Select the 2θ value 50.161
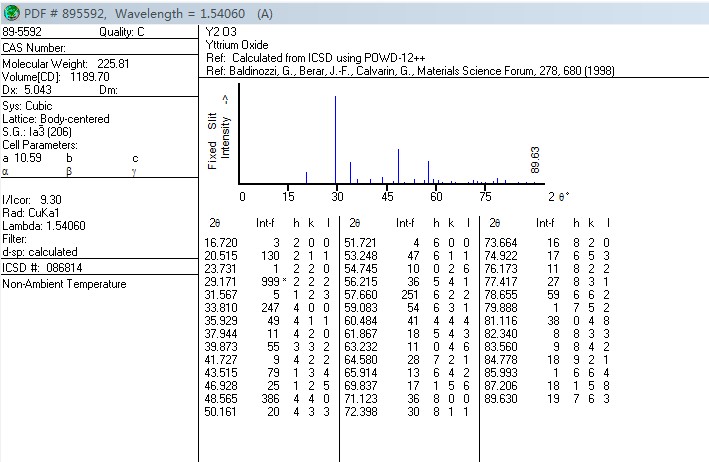 click(221, 412)
